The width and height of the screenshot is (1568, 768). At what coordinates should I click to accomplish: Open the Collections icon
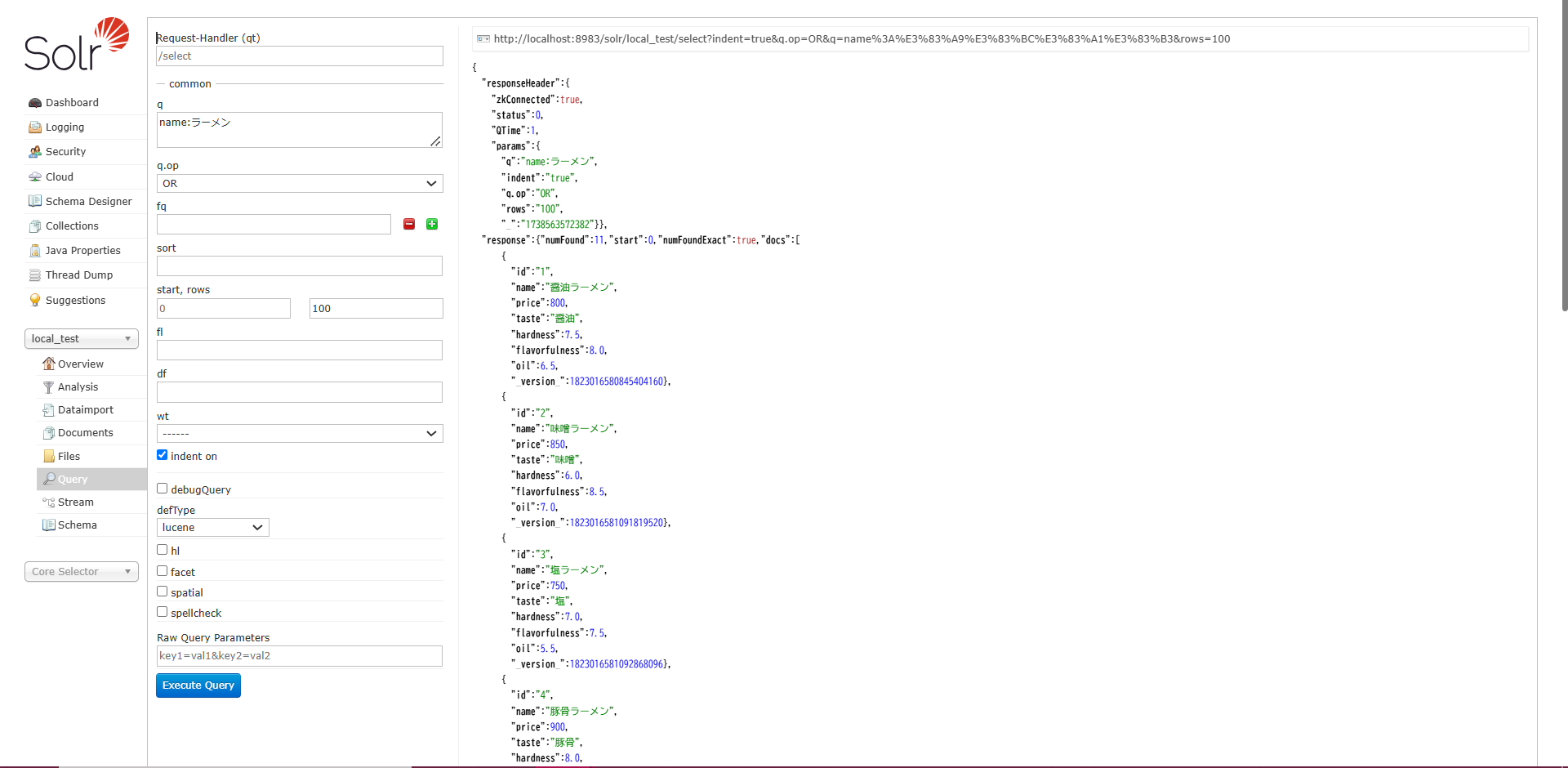(x=35, y=226)
